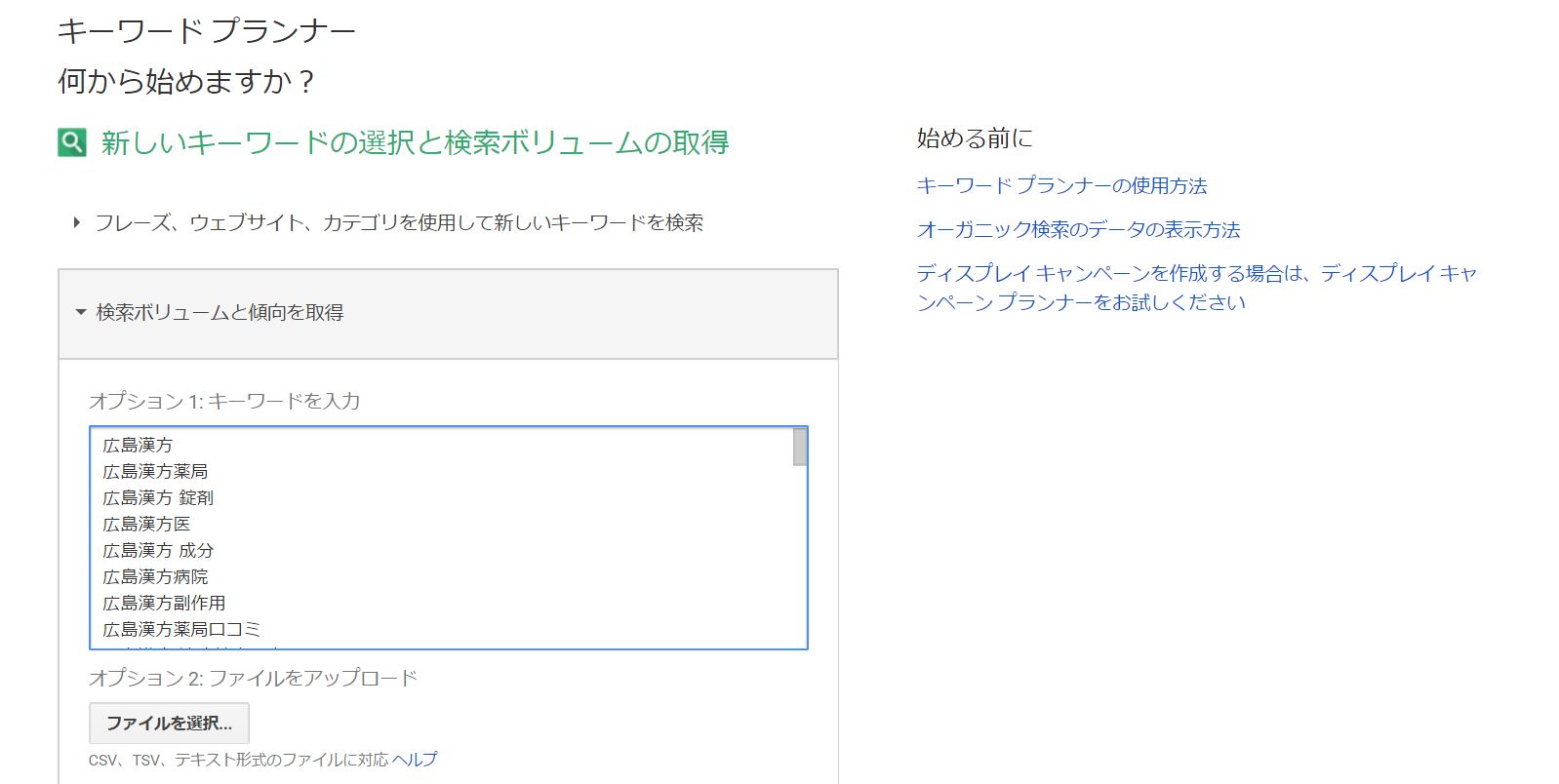Open ディスプレイ キャンペーン プランナー link
The image size is (1559, 784).
pos(1196,288)
